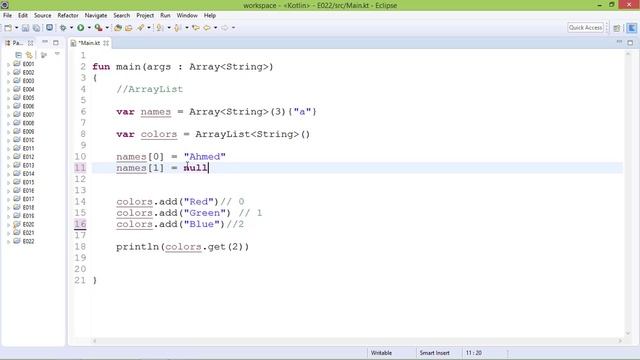Open the Run menu
This screenshot has height=360, width=640.
[x=165, y=16]
